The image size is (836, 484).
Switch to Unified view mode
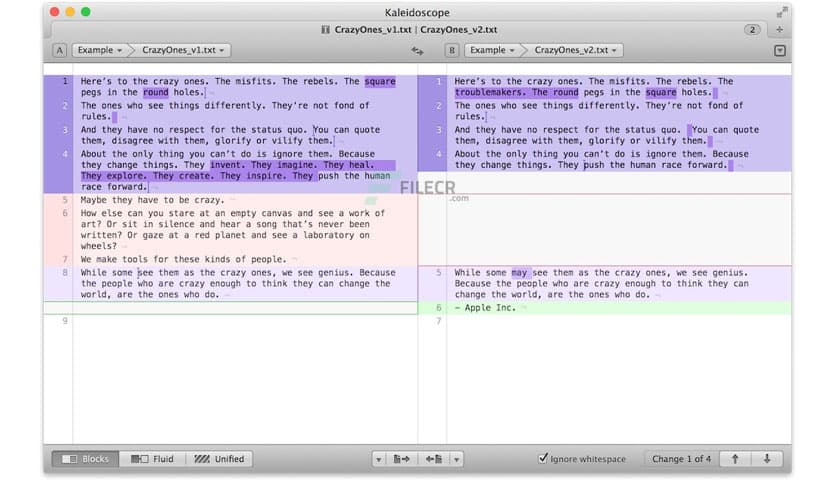pyautogui.click(x=218, y=459)
